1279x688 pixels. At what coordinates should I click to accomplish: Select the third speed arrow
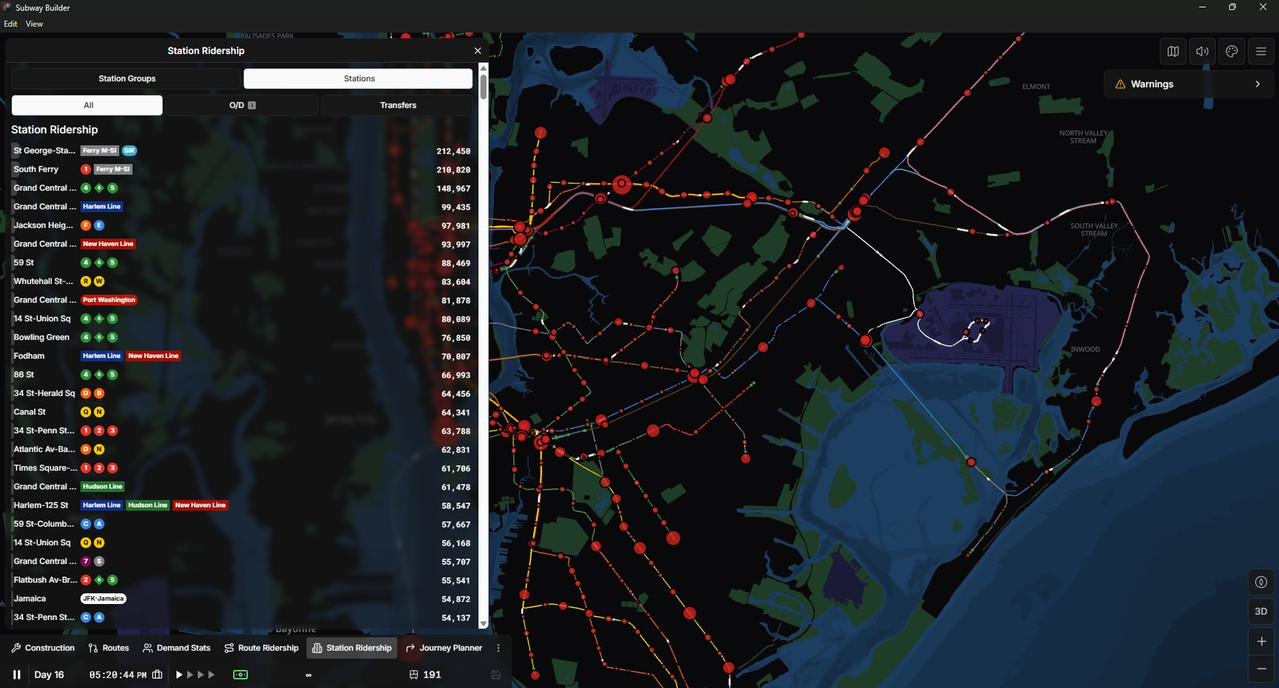click(201, 675)
